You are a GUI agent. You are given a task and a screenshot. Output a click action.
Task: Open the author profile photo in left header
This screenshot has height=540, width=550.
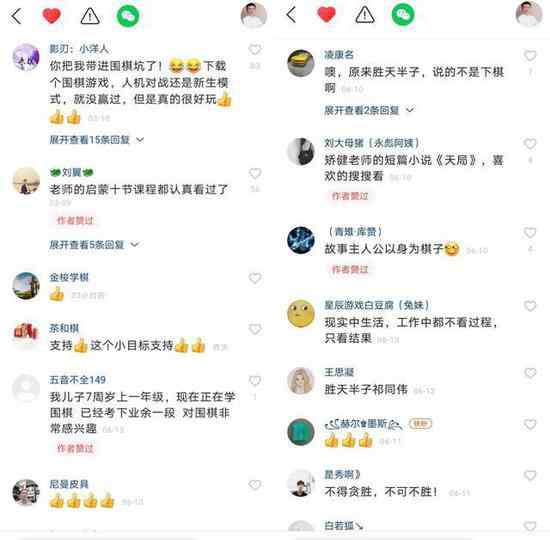(x=254, y=15)
